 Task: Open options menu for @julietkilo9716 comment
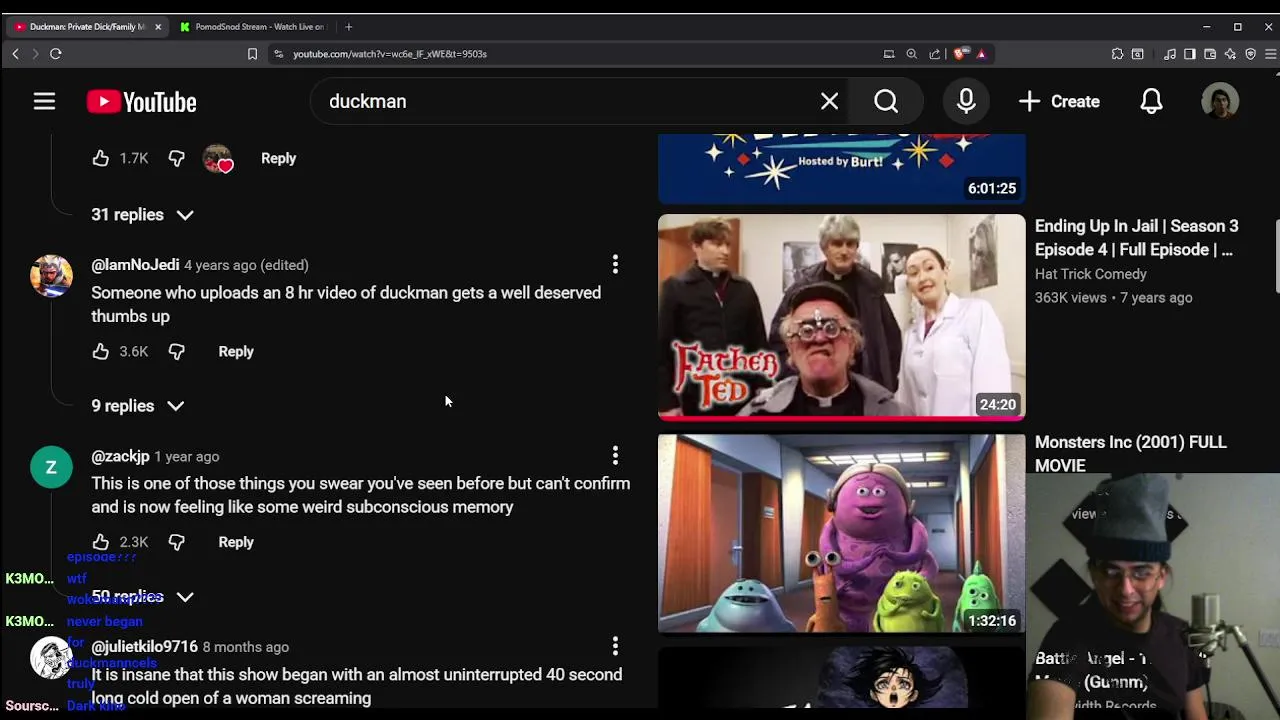click(615, 646)
